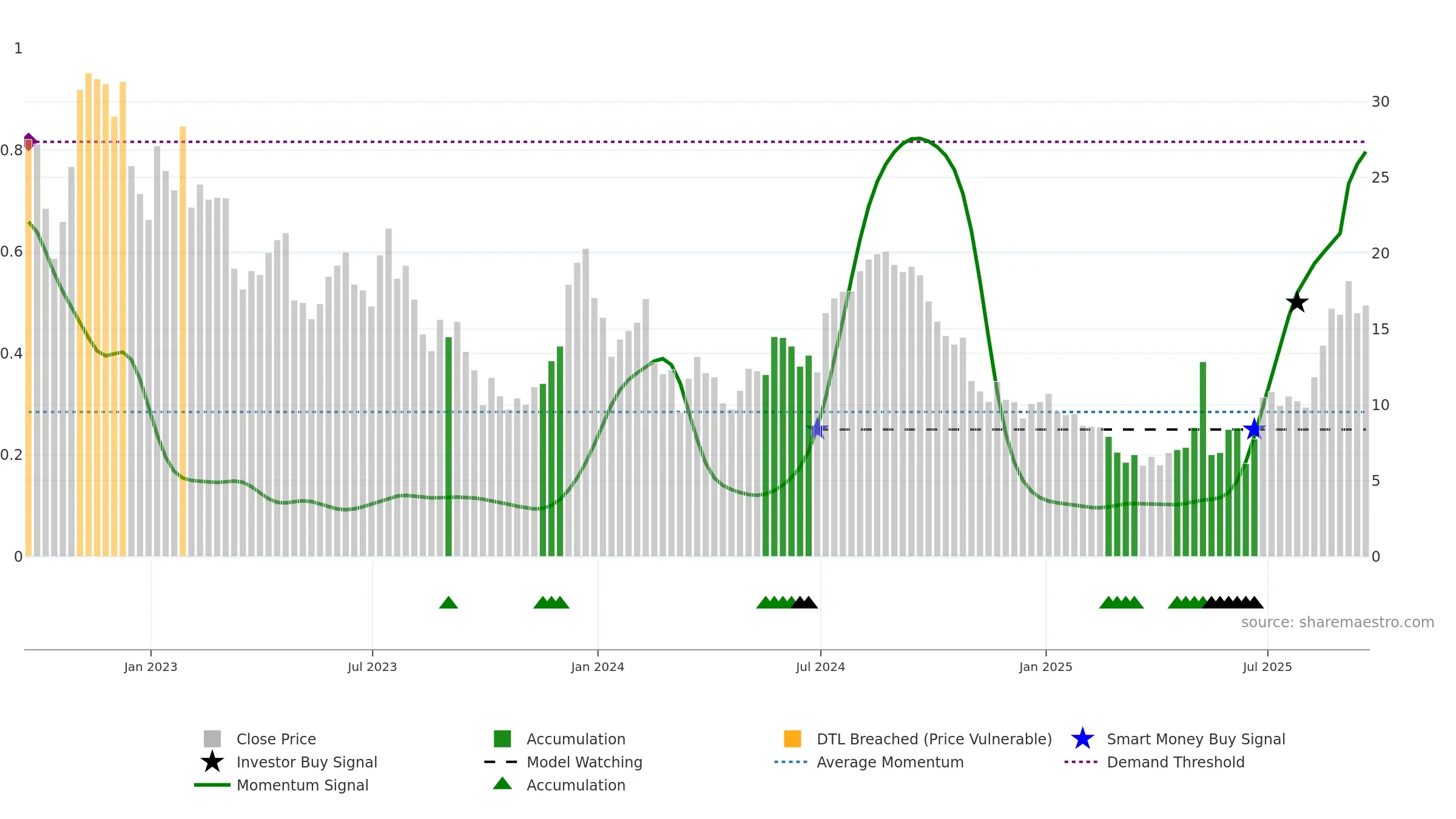Click the orange DTL Breached swatch in legend
The image size is (1456, 819).
click(792, 739)
